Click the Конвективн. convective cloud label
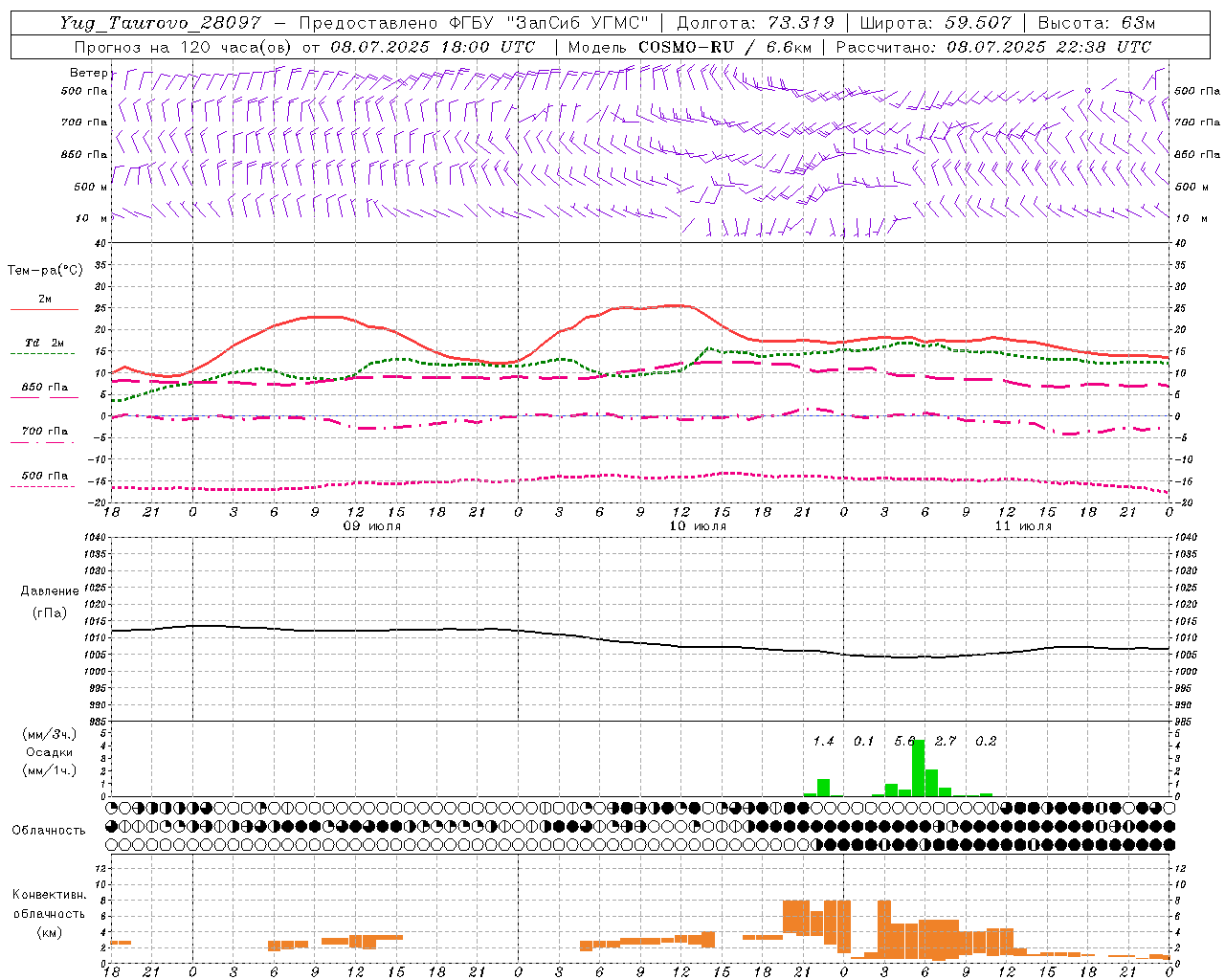This screenshot has height=980, width=1225. click(50, 895)
